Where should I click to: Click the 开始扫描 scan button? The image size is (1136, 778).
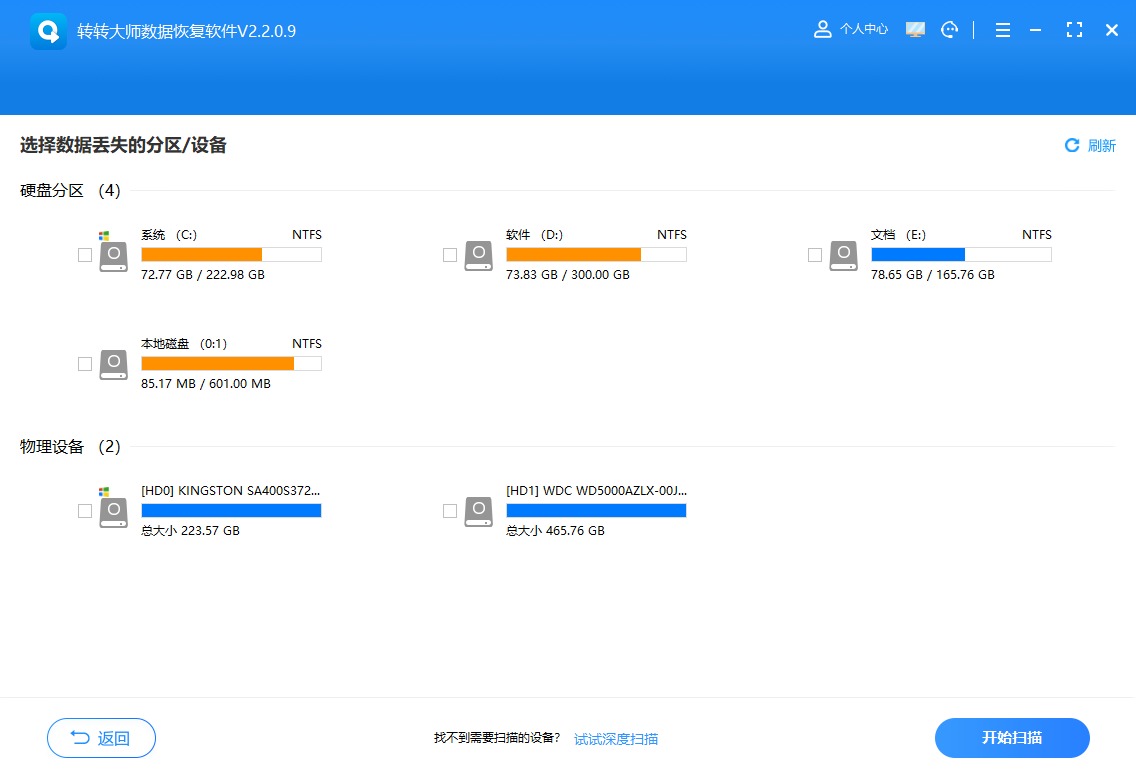[x=1012, y=737]
